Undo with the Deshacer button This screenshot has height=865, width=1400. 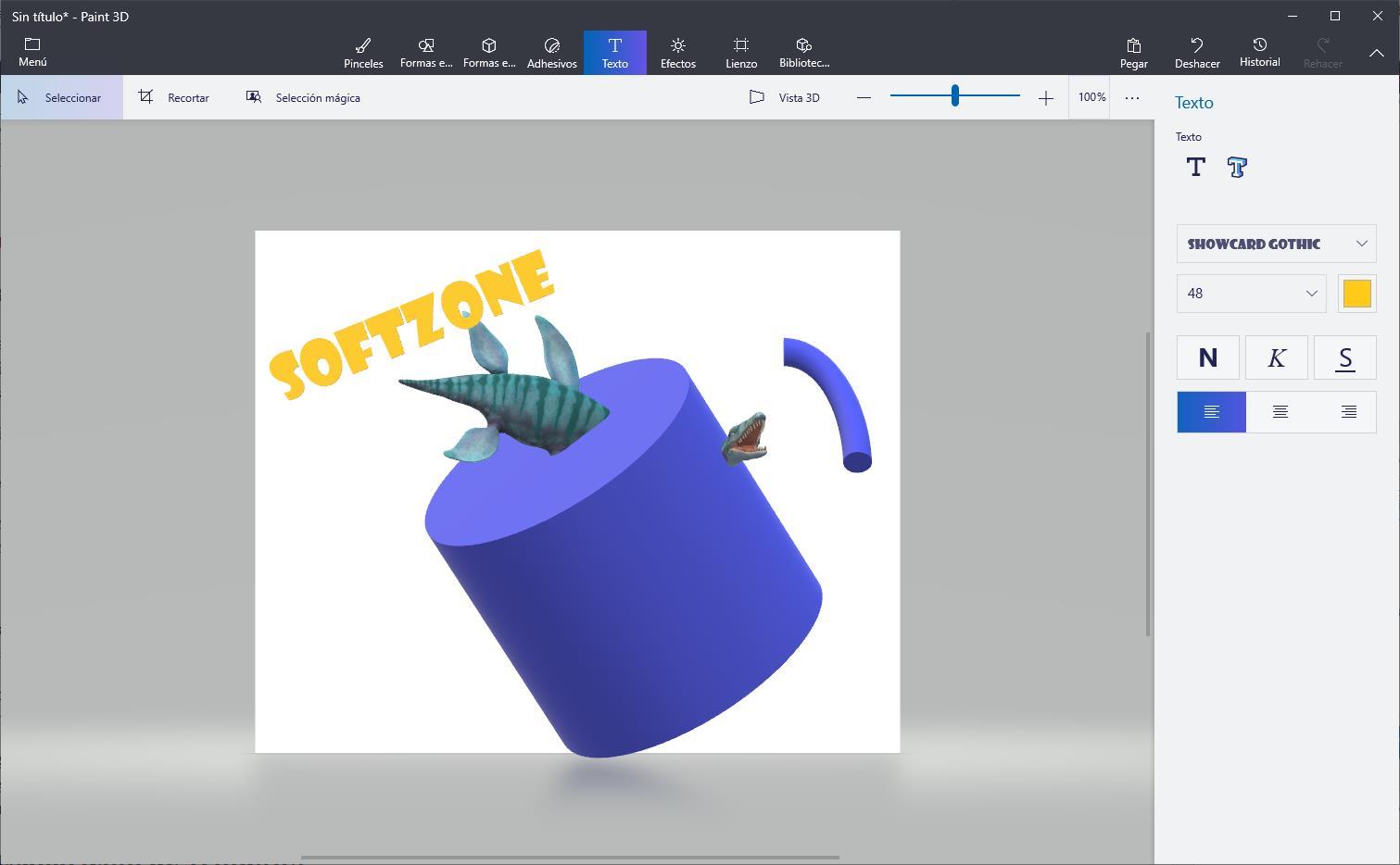1197,53
